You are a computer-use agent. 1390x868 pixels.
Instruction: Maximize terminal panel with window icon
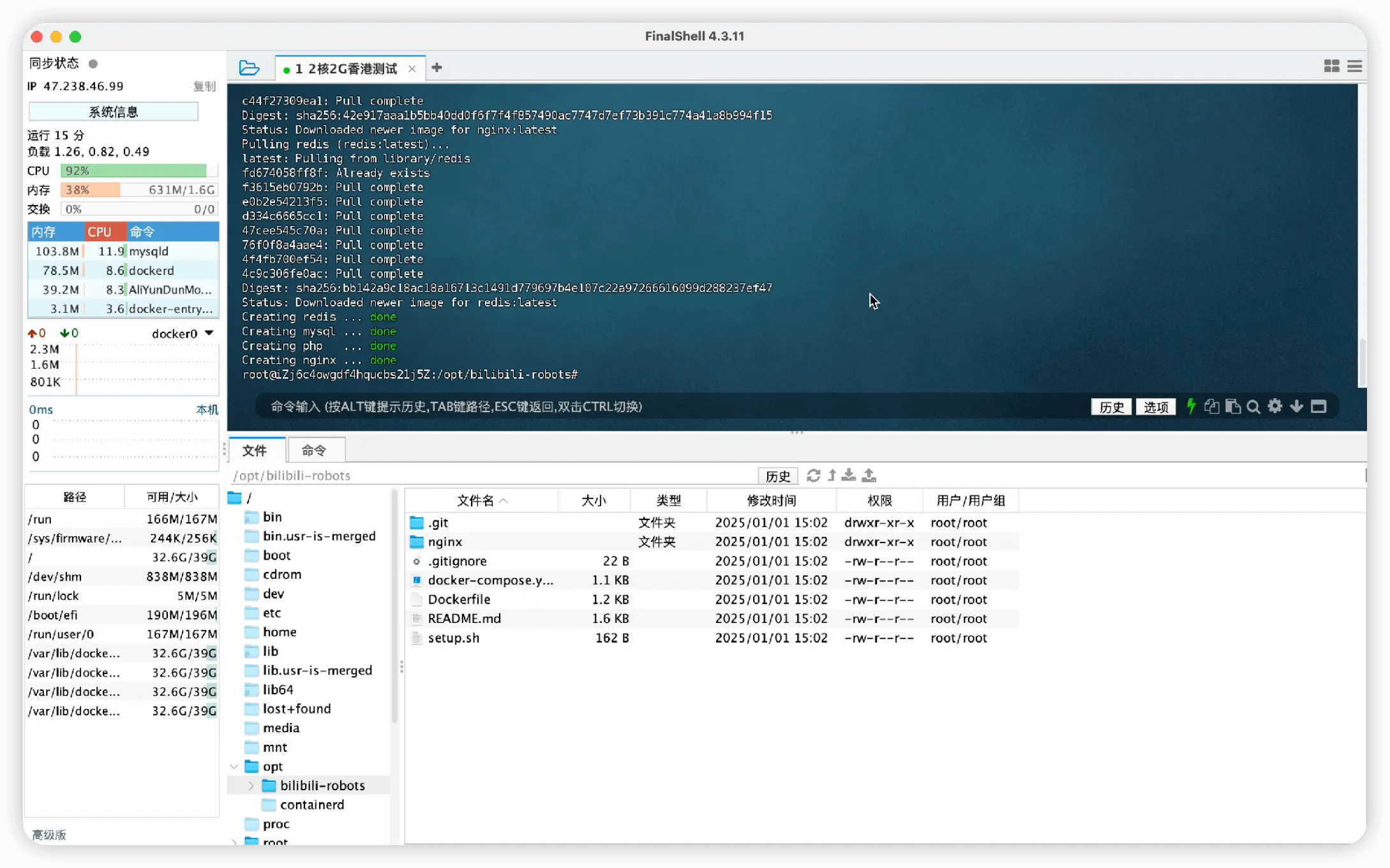1319,407
